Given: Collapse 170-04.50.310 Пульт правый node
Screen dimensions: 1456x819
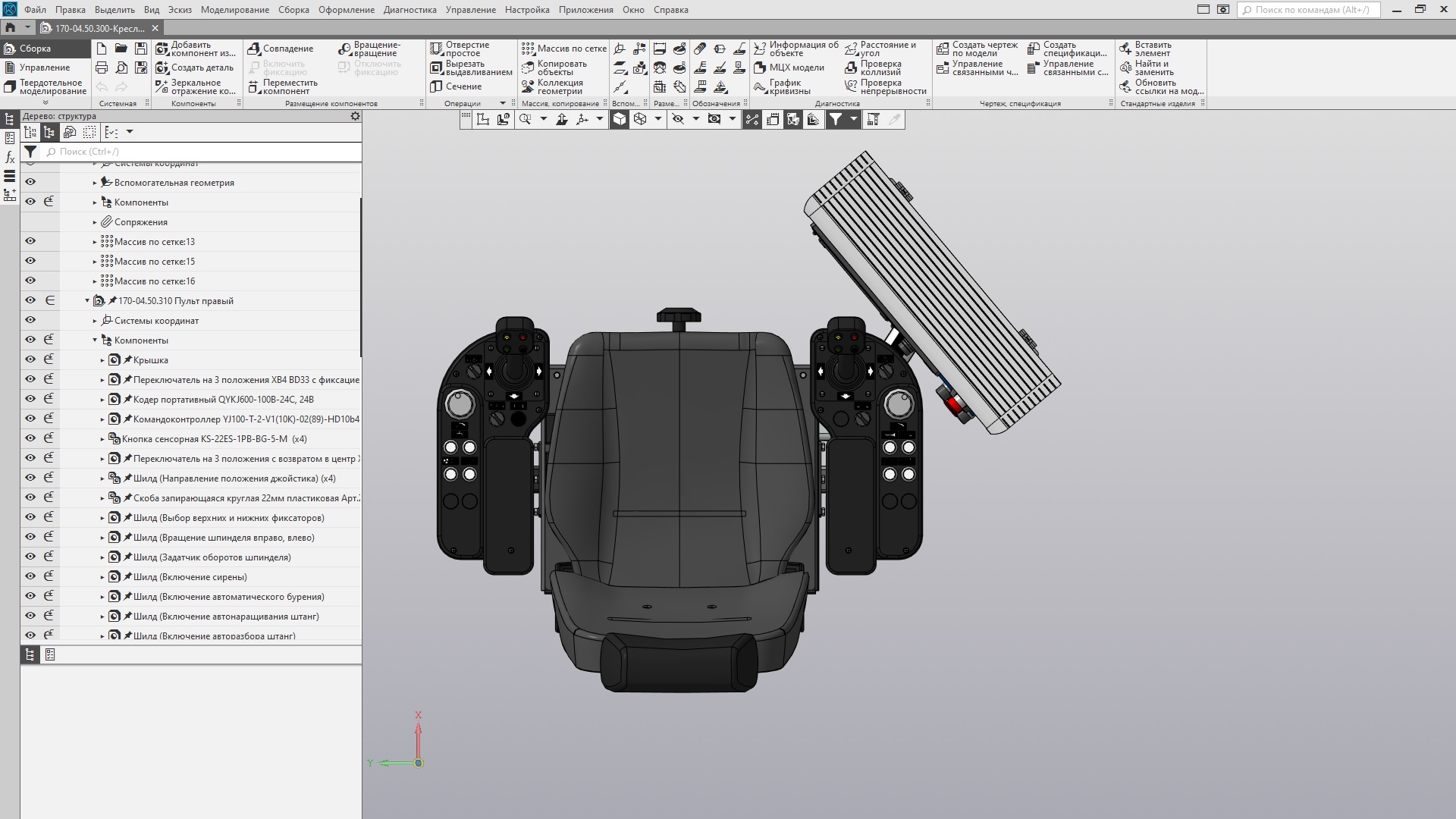Looking at the screenshot, I should tap(87, 301).
